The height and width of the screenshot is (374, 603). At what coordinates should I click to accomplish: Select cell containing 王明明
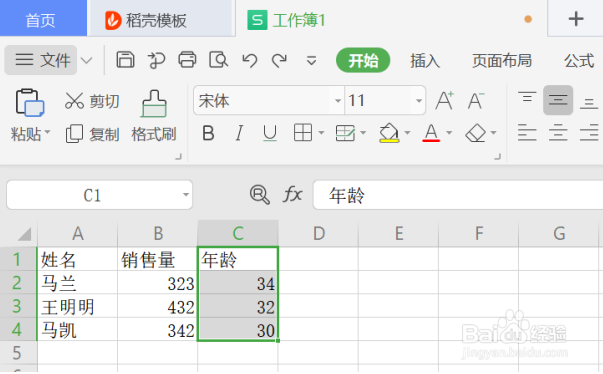point(77,306)
